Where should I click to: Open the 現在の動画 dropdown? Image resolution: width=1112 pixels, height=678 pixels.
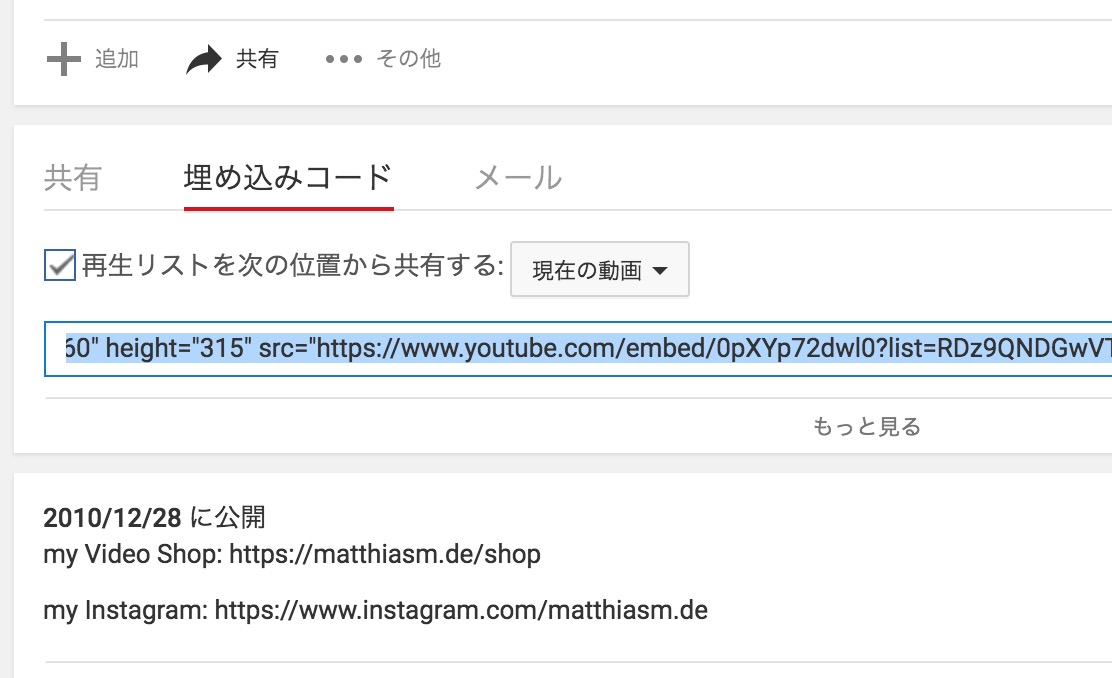point(600,269)
